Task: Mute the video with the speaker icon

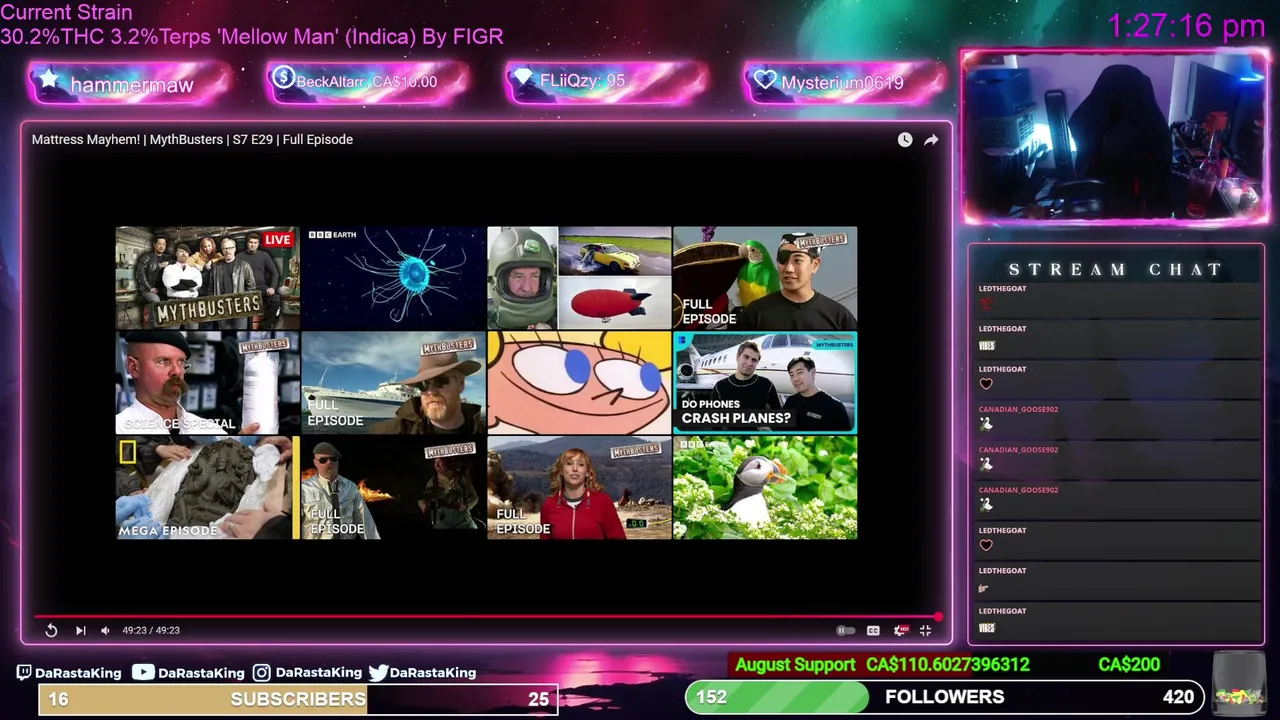Action: tap(105, 630)
